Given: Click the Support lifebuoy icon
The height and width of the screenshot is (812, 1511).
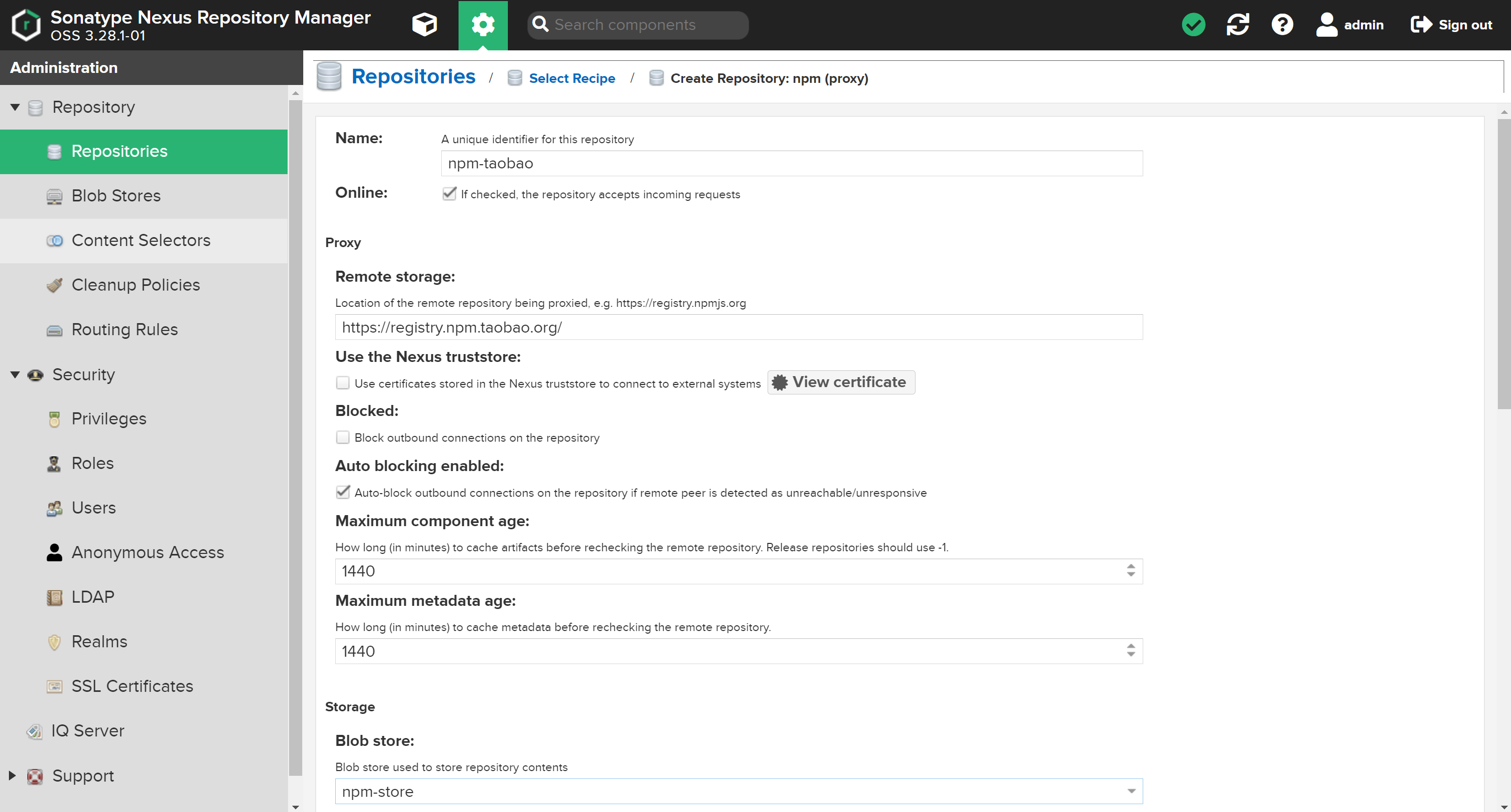Looking at the screenshot, I should point(35,776).
